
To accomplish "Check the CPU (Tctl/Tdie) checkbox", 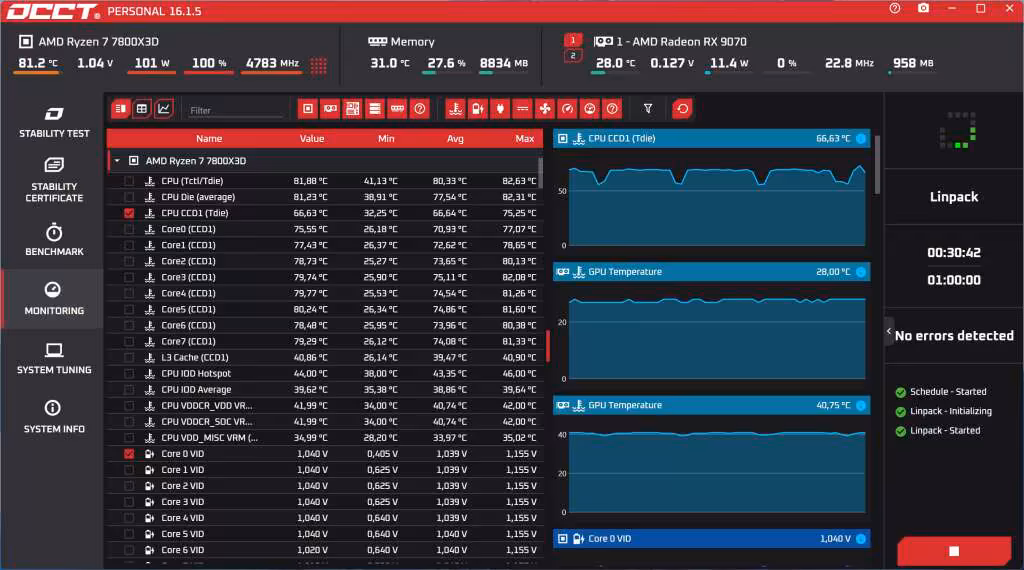I will [129, 181].
